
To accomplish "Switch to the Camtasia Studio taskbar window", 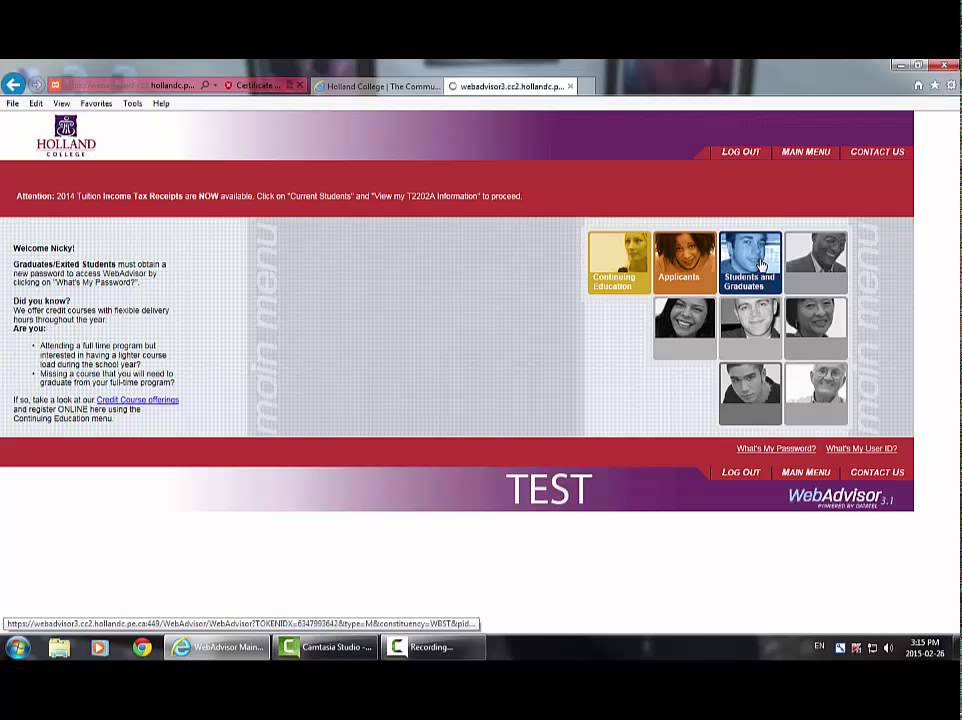I will [325, 648].
